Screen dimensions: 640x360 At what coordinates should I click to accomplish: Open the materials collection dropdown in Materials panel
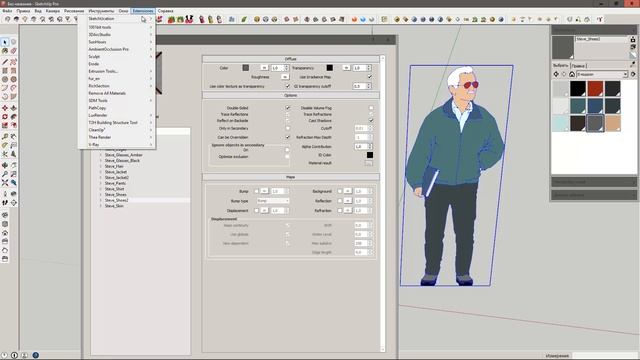coord(602,74)
